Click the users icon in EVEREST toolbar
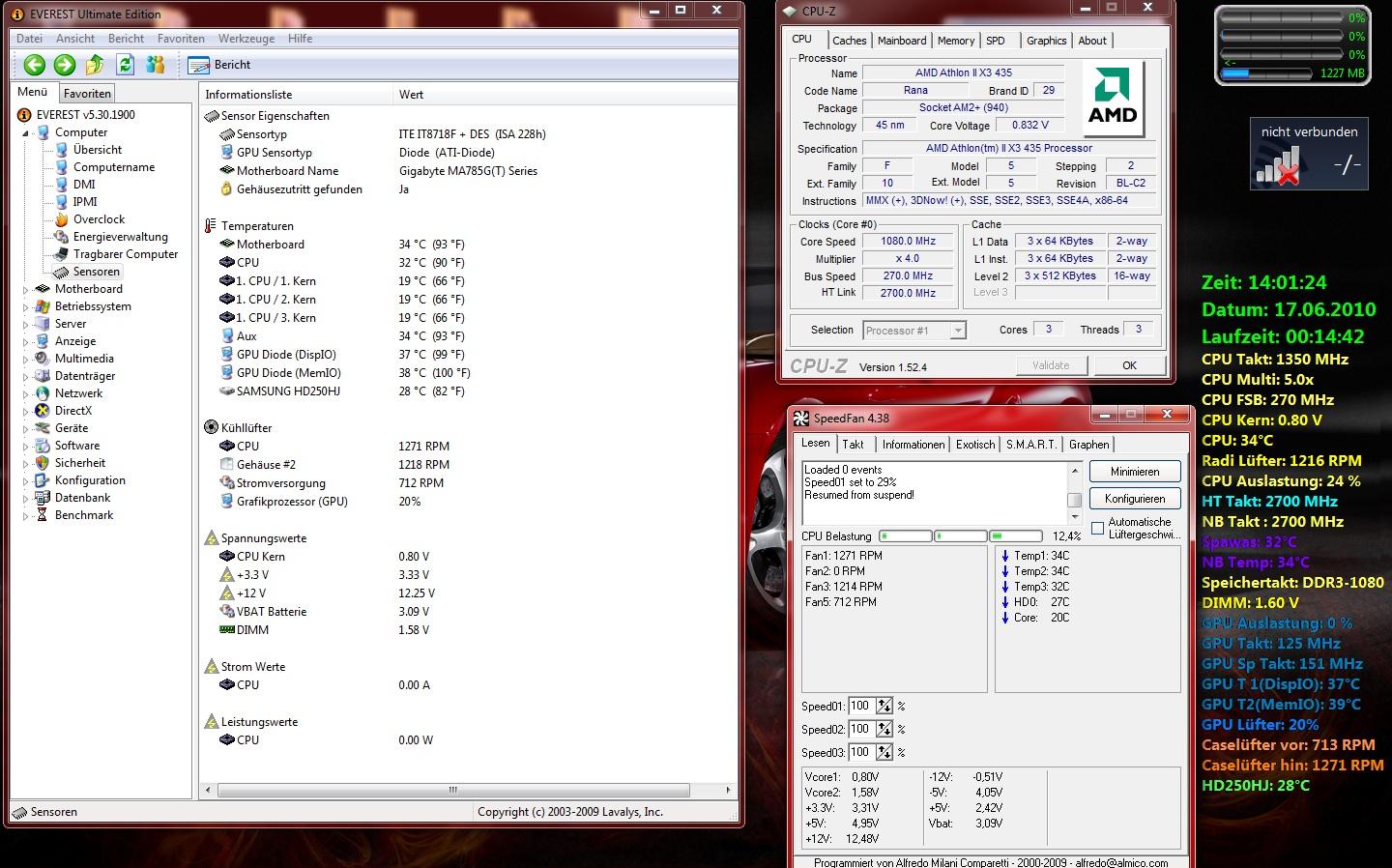This screenshot has height=868, width=1392. pyautogui.click(x=155, y=65)
